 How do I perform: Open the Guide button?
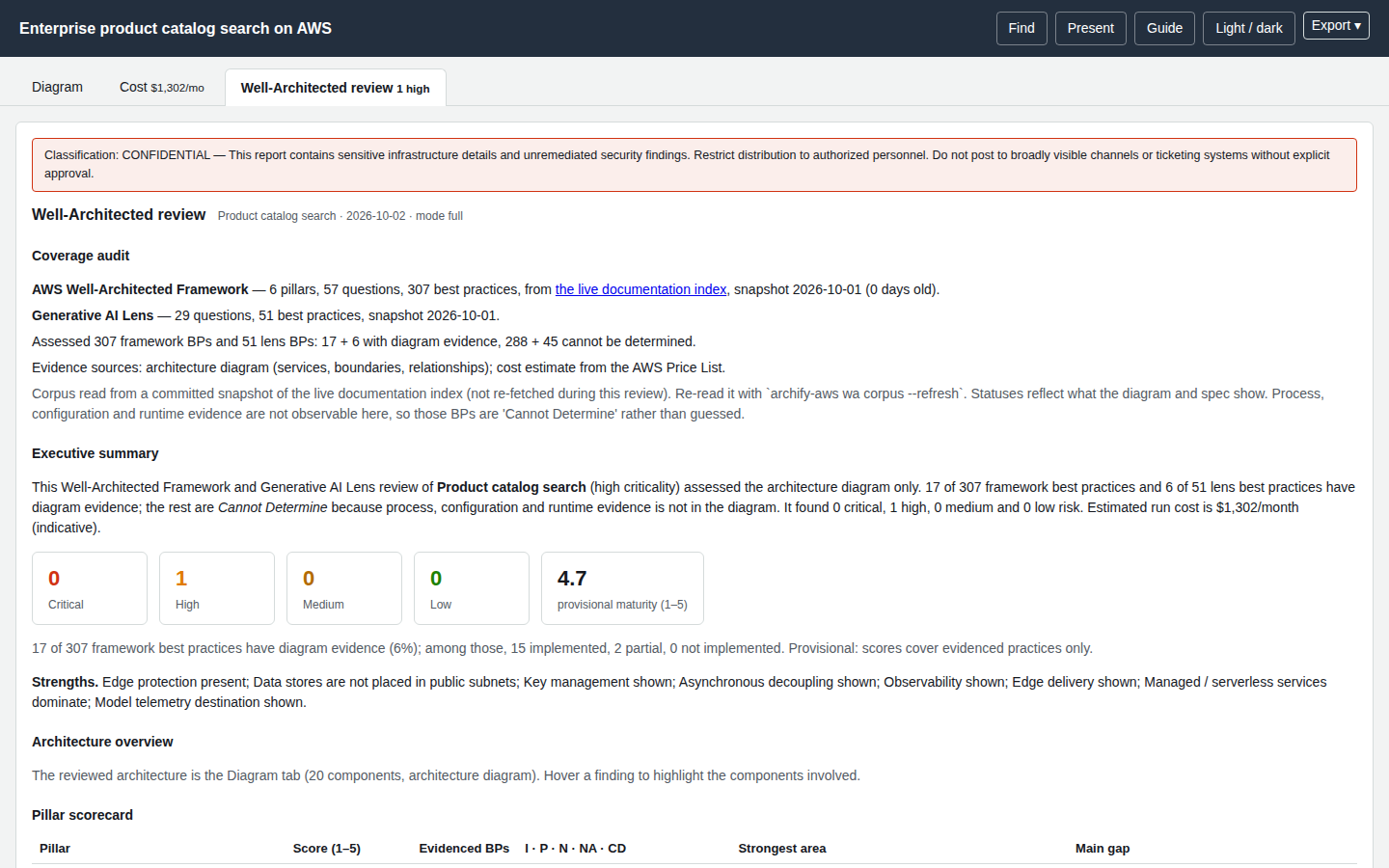click(x=1164, y=28)
